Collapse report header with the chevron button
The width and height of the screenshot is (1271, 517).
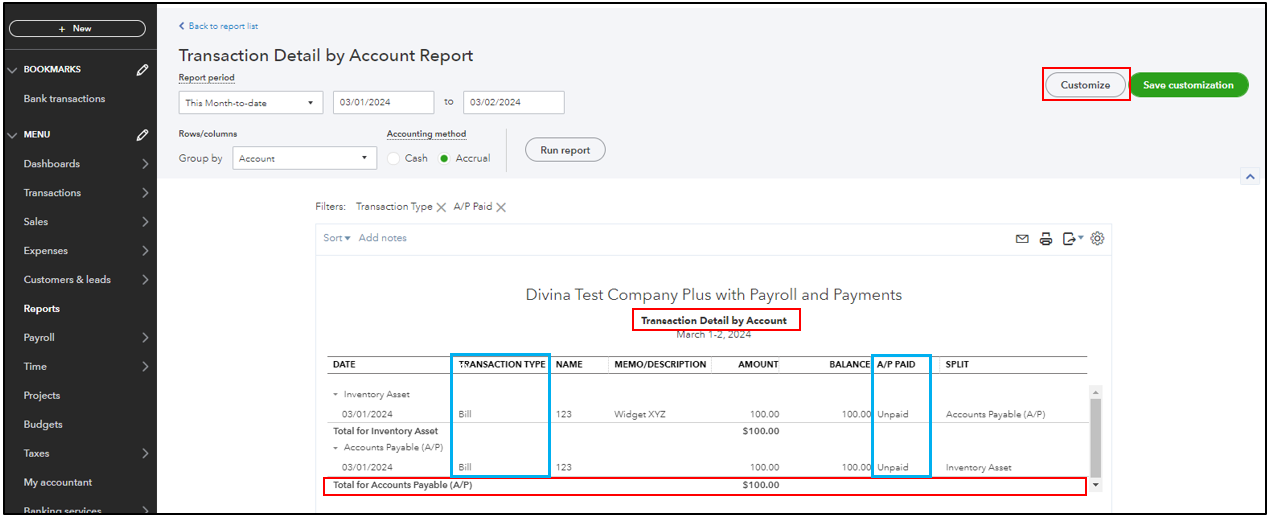(1249, 176)
